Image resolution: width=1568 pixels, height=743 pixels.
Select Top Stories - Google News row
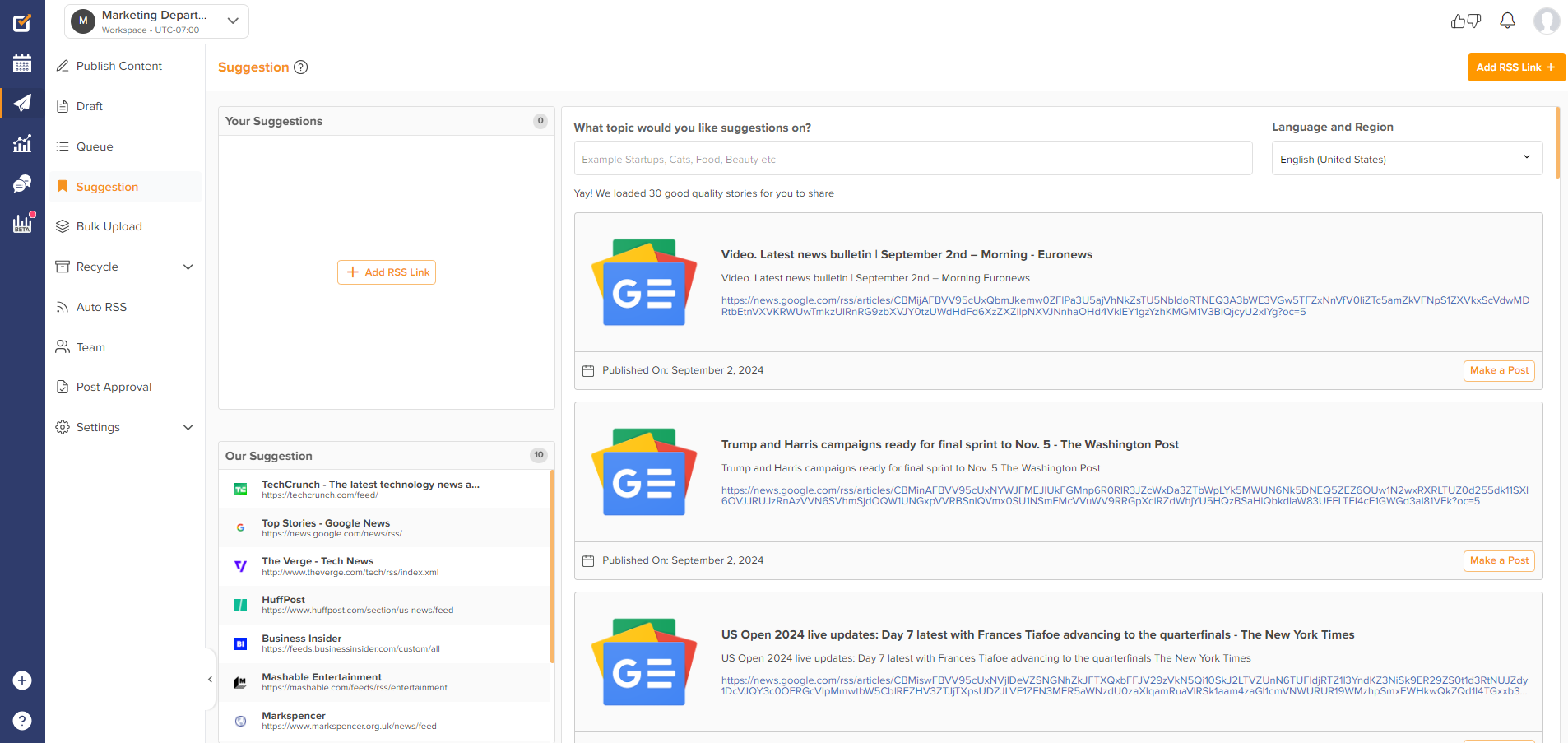point(384,528)
